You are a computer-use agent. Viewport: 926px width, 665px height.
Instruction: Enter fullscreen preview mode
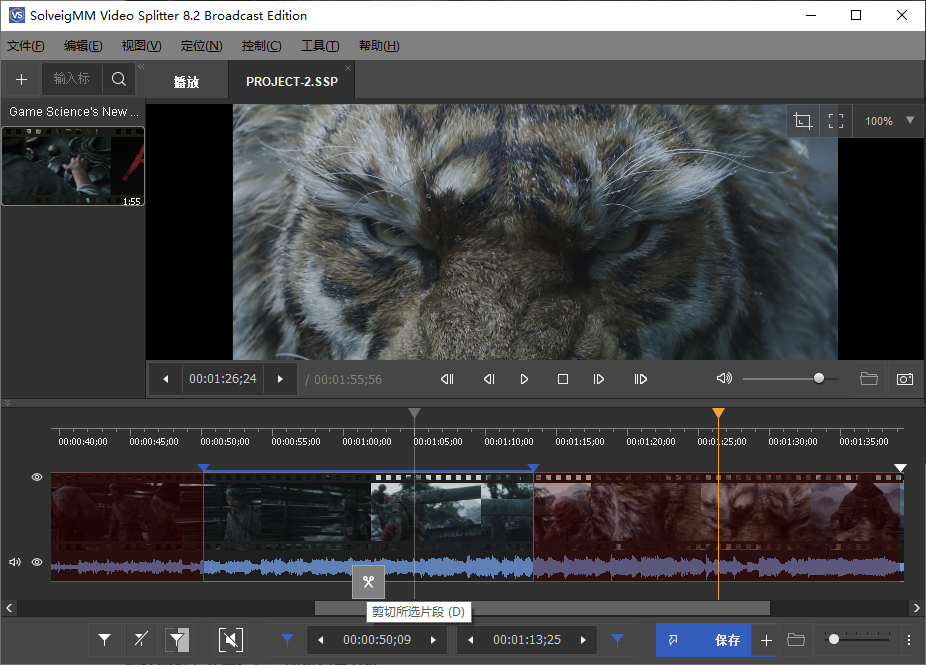(836, 121)
